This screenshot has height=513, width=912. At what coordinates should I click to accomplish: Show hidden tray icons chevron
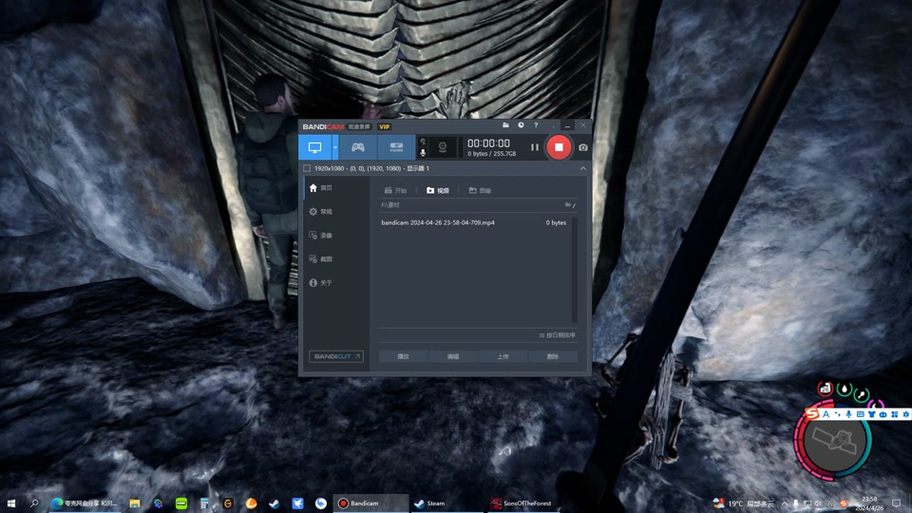(784, 504)
